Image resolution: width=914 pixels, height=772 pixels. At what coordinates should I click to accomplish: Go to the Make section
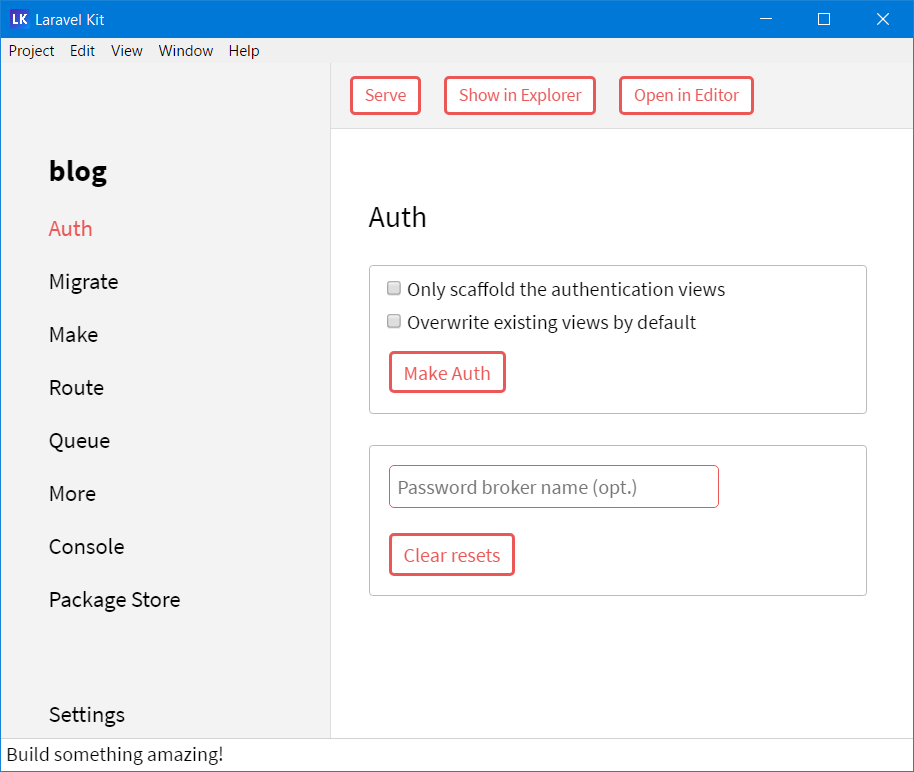[x=74, y=335]
